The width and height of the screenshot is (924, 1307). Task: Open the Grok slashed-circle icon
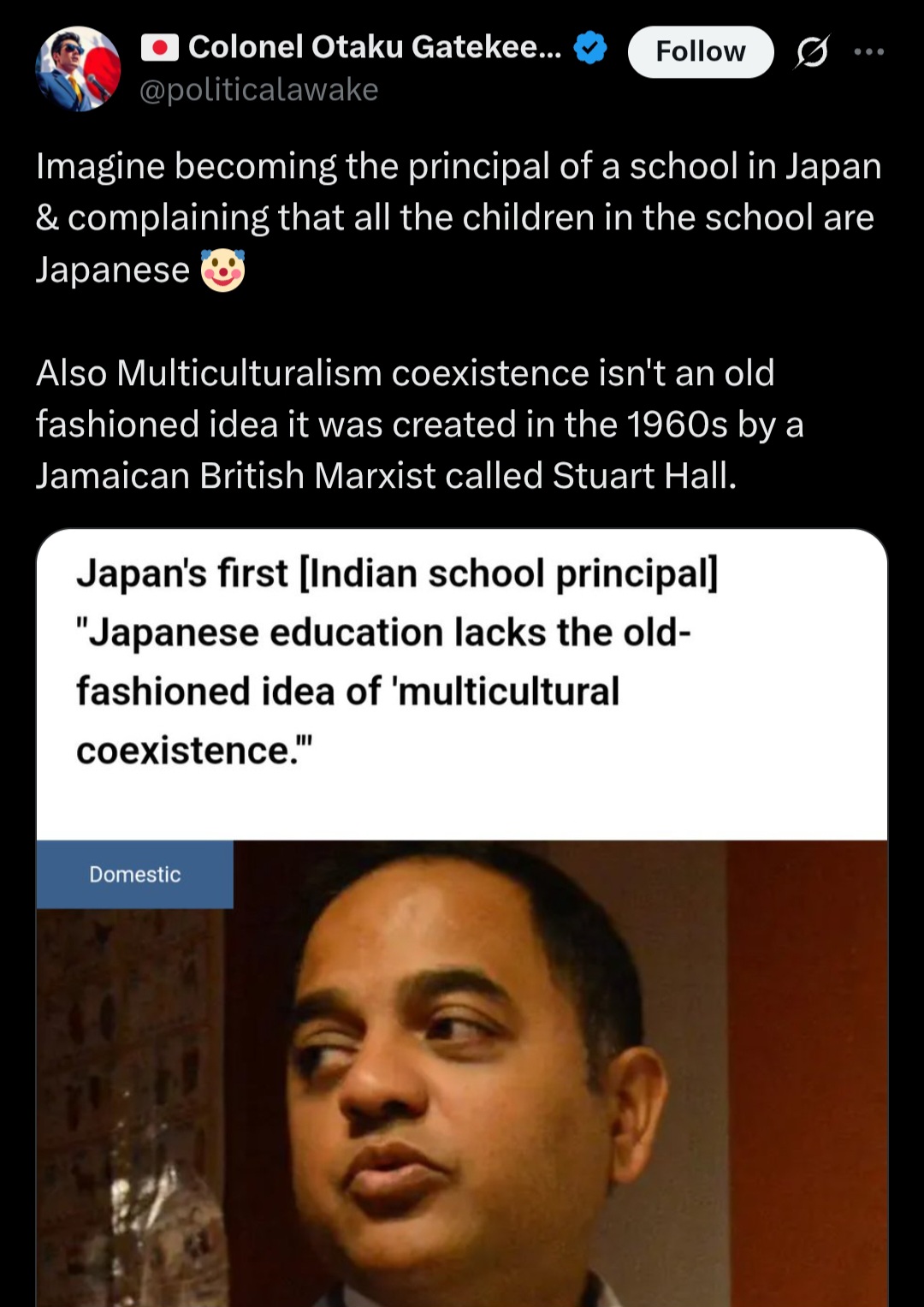(812, 52)
